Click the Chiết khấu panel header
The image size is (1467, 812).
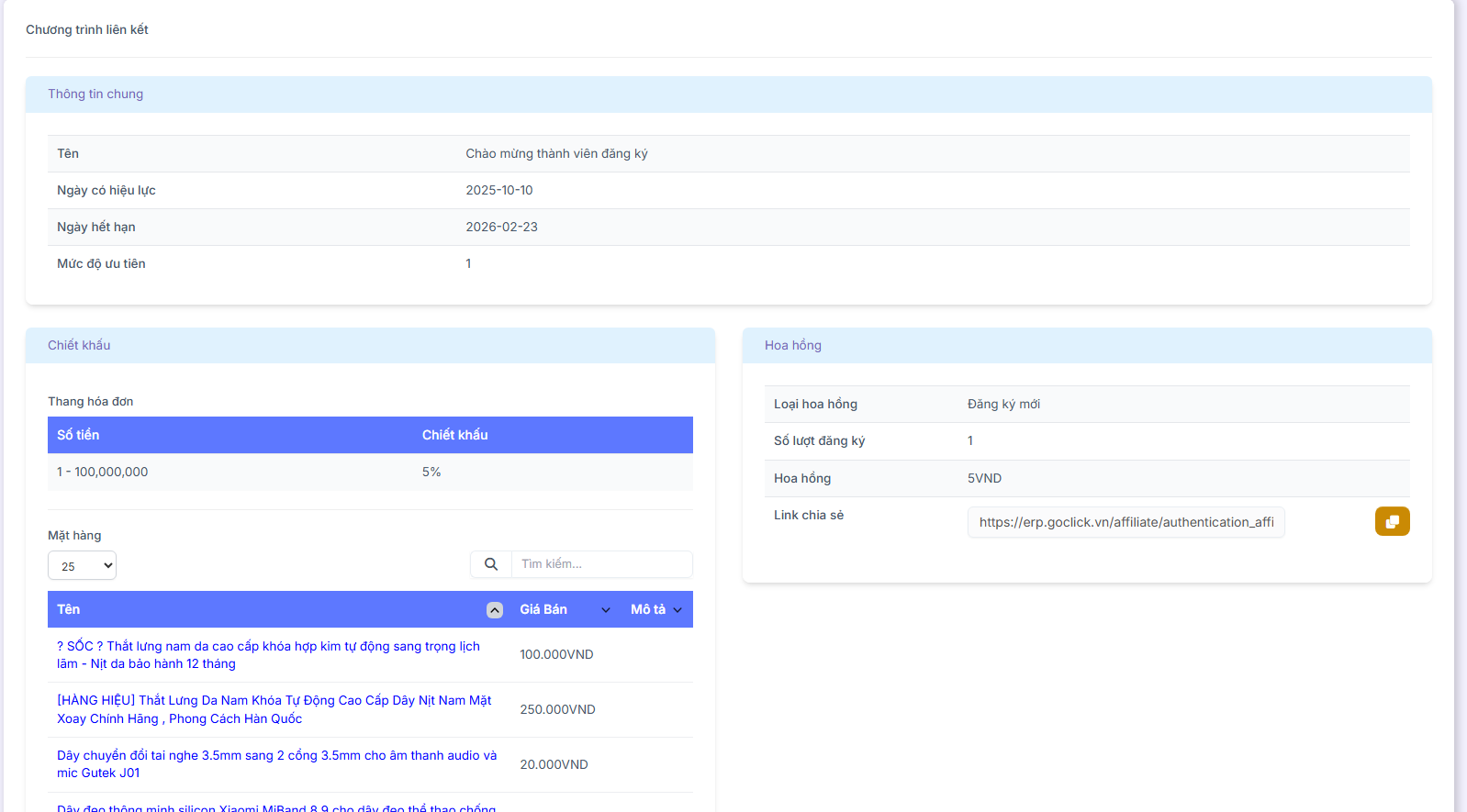(79, 346)
